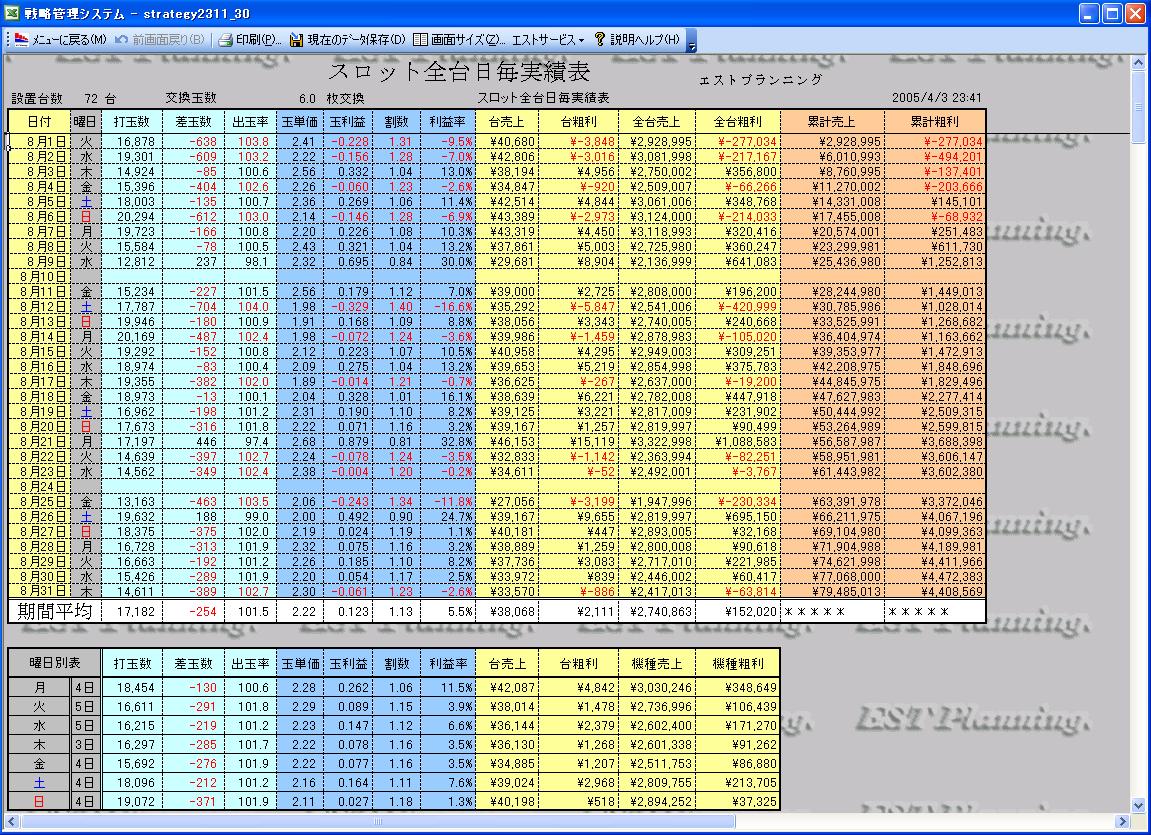
Task: Click the 機種売上 column header
Action: 657,663
